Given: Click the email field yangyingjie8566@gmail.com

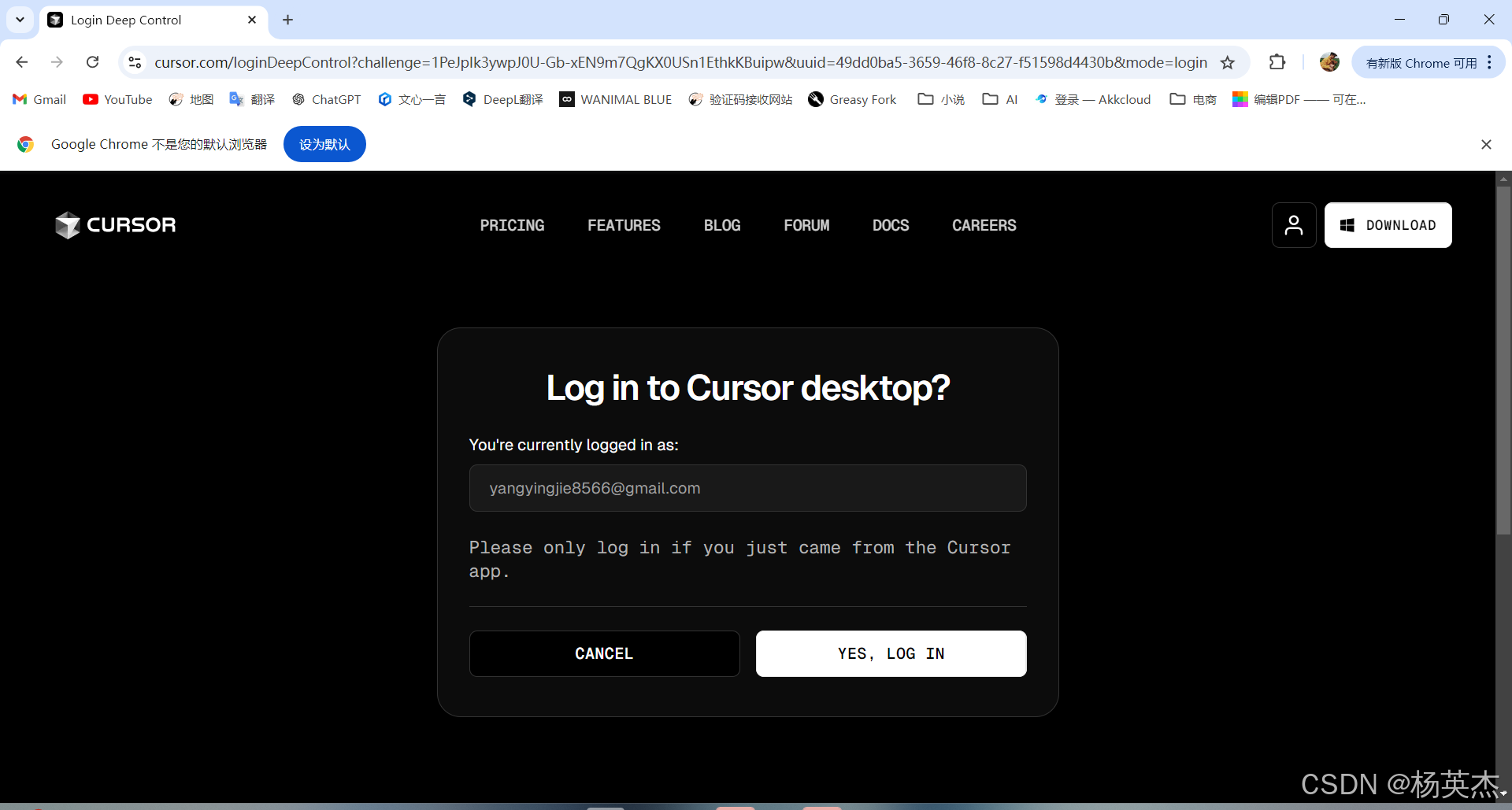Looking at the screenshot, I should (x=747, y=488).
